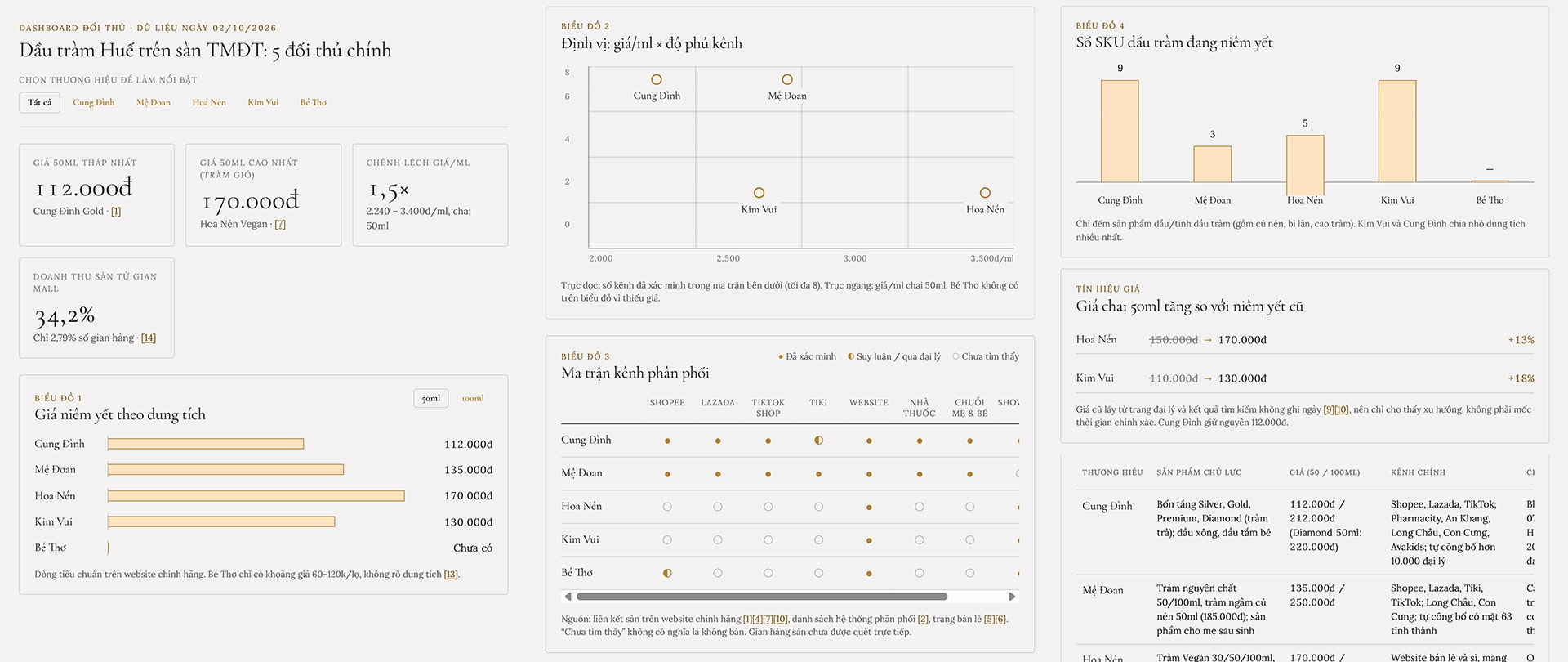The width and height of the screenshot is (1568, 662).
Task: Click the matrix horizontal scrollbar thumb
Action: pos(762,597)
